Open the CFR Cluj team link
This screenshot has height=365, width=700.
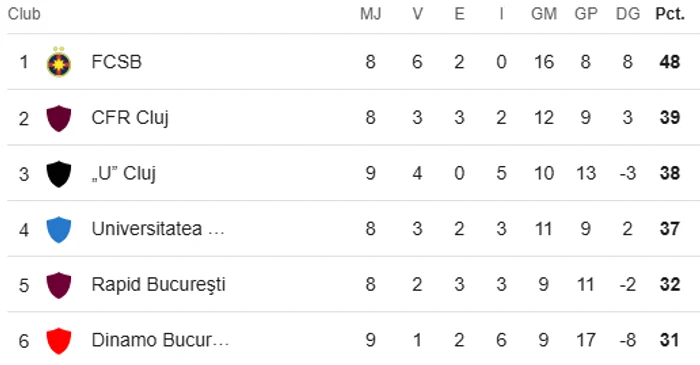pyautogui.click(x=130, y=118)
